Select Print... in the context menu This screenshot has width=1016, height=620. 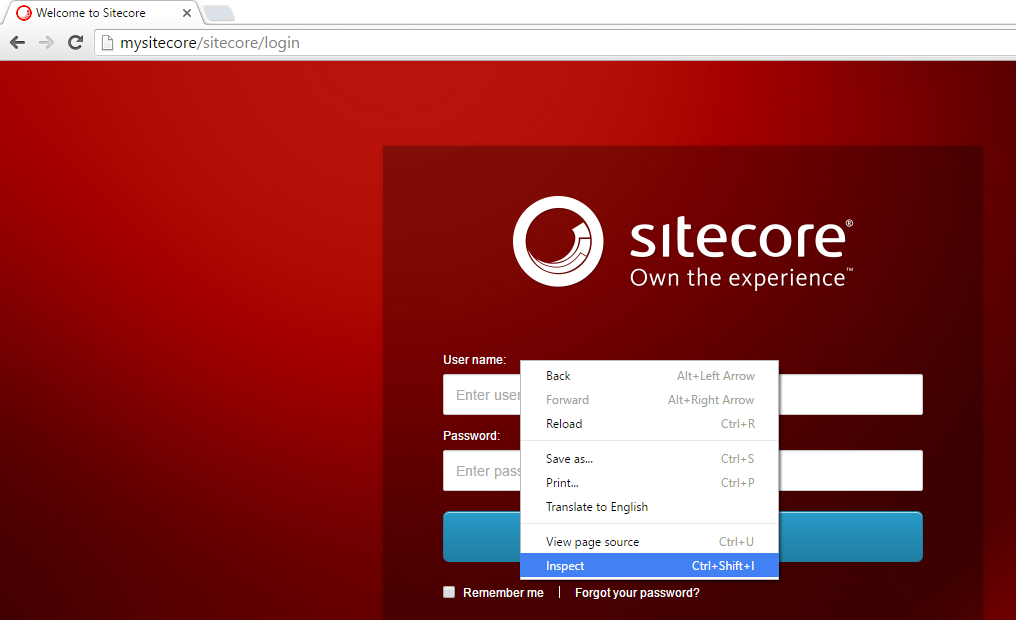coord(649,483)
